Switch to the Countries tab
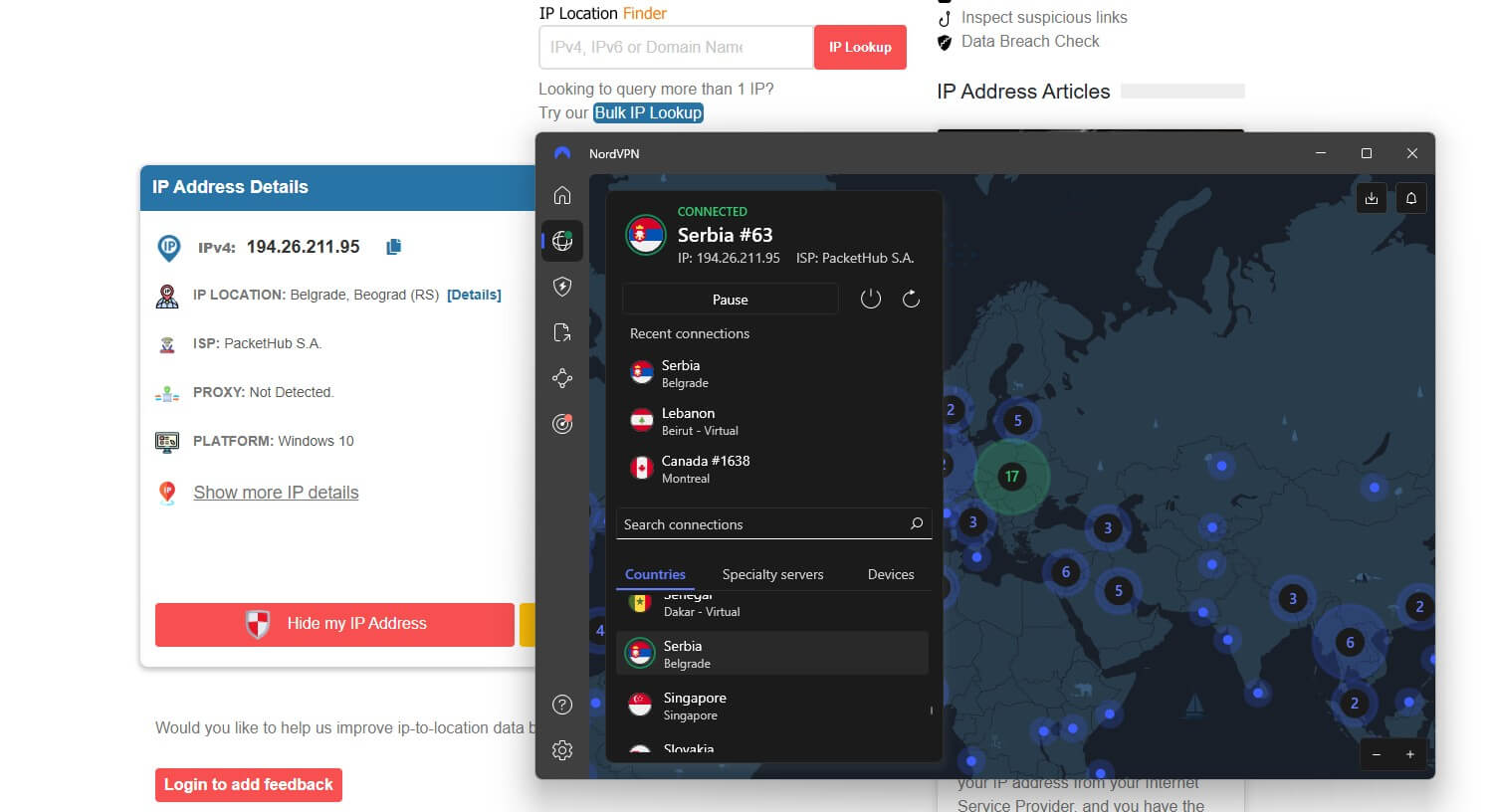 point(655,574)
